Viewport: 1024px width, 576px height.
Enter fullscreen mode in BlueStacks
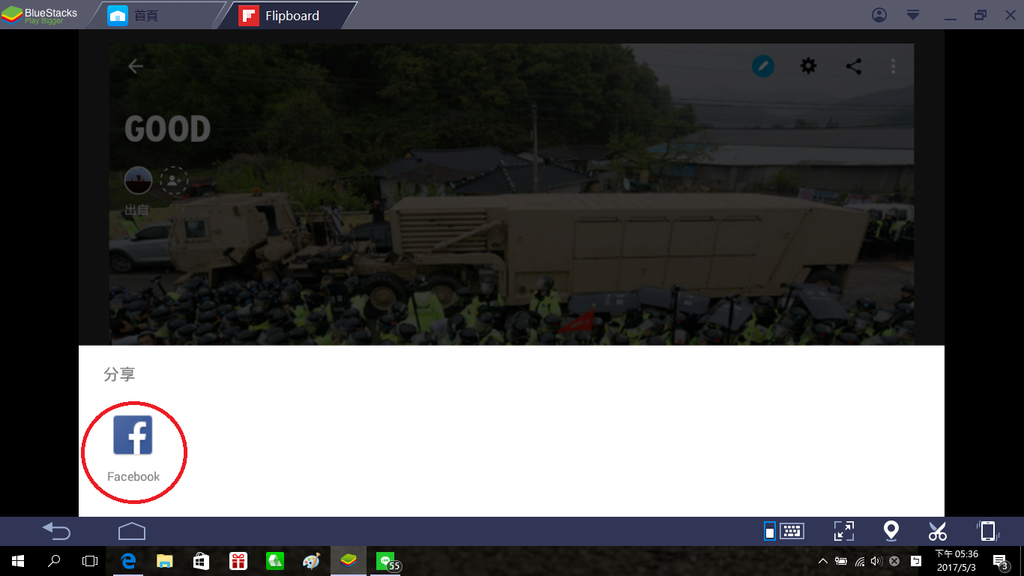(x=844, y=531)
